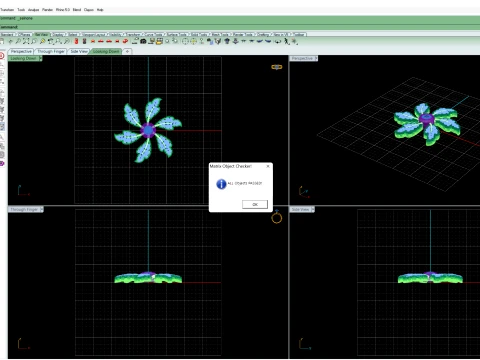Click the zoom extents icon with four arrows
This screenshot has width=480, height=360.
(26, 41)
